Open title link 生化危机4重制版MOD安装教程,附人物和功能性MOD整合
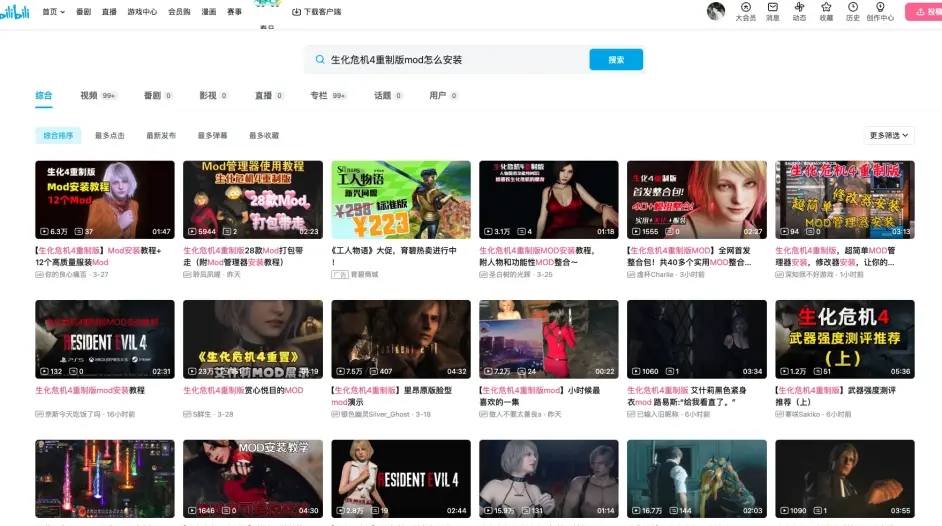 coord(538,256)
